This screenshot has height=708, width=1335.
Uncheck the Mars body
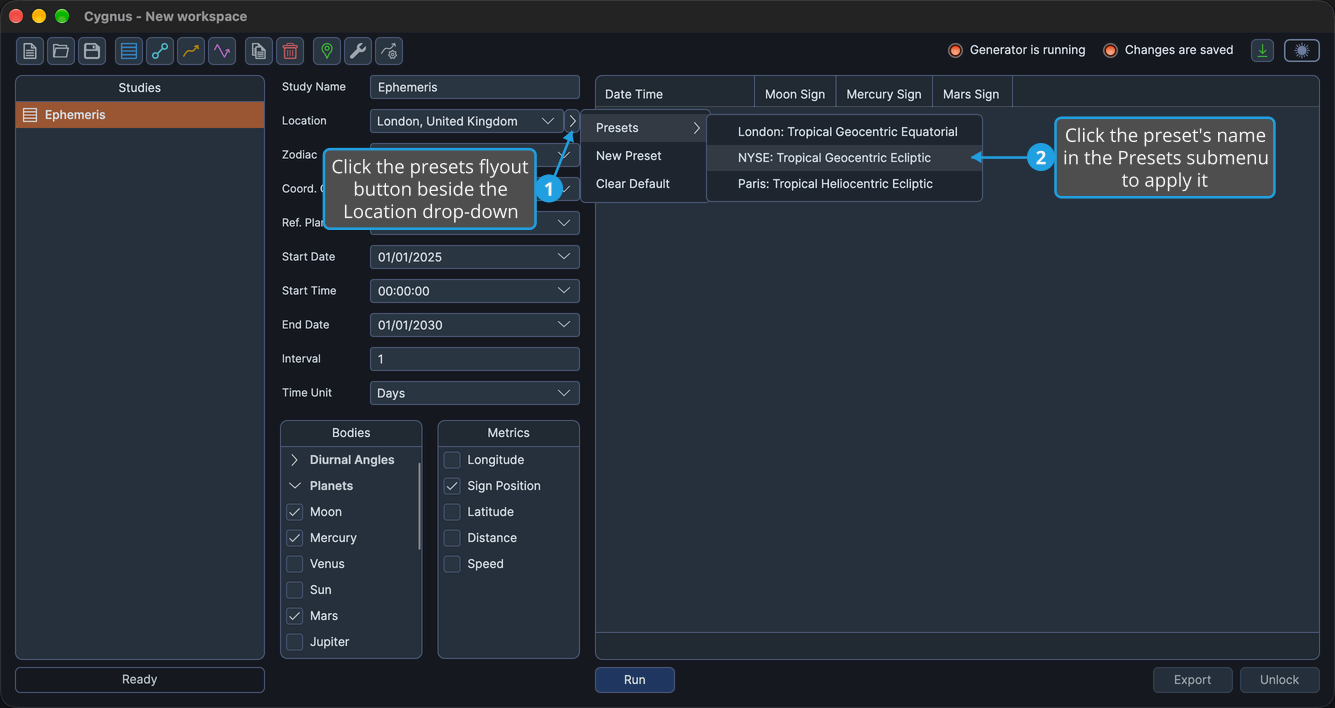tap(295, 616)
